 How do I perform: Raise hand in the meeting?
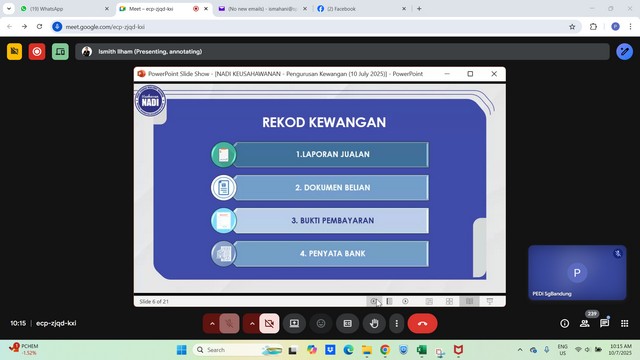coord(374,324)
